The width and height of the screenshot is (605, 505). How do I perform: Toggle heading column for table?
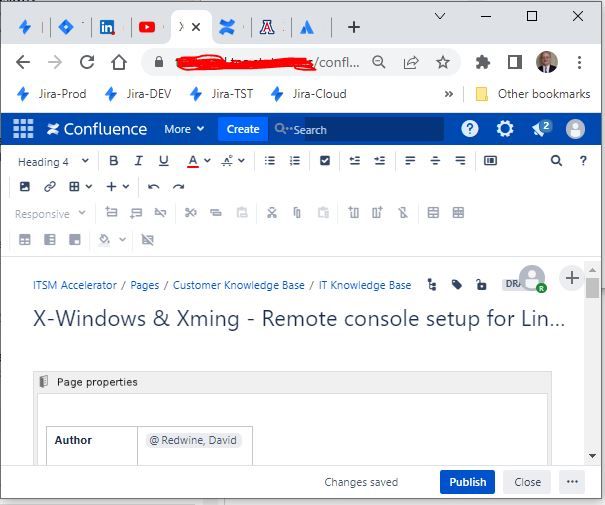coord(50,240)
